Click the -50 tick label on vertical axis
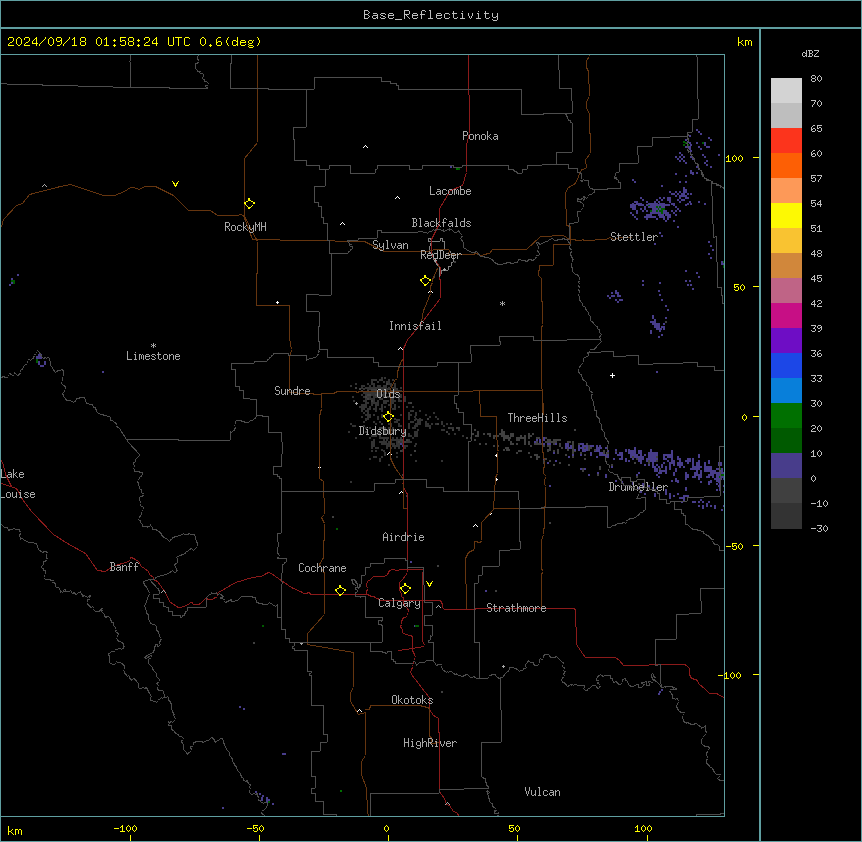862x842 pixels. tap(735, 546)
